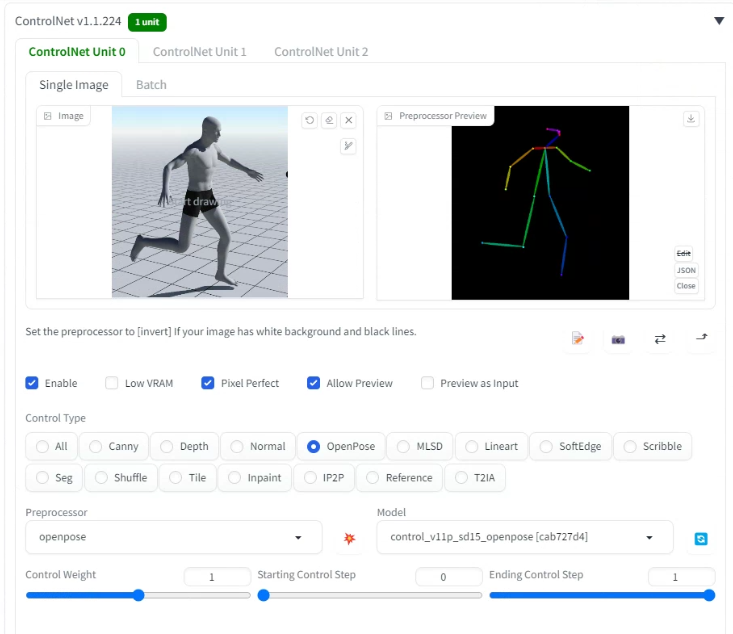Viewport: 733px width, 634px height.
Task: Select the Tile control type
Action: tap(187, 478)
